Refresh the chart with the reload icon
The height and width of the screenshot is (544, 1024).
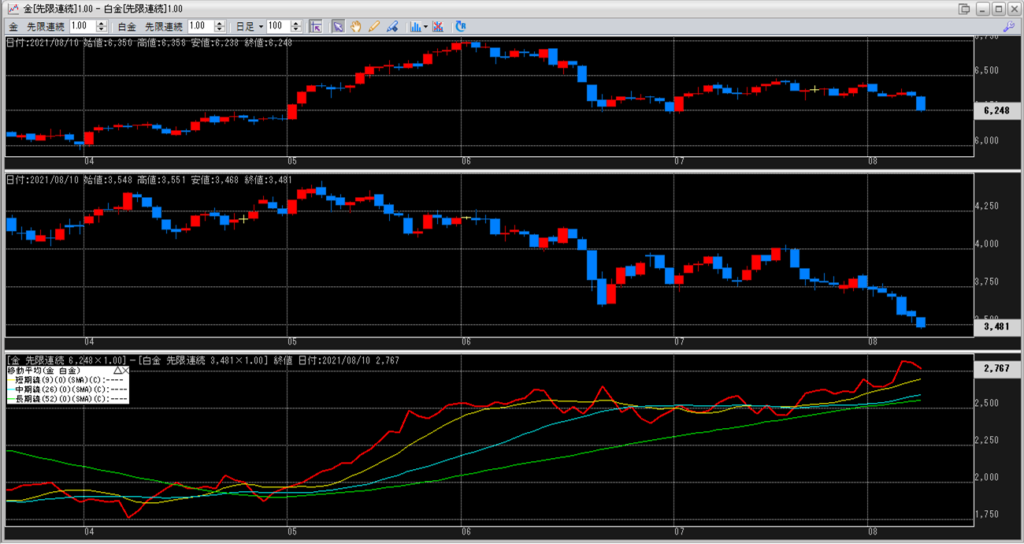pos(460,25)
